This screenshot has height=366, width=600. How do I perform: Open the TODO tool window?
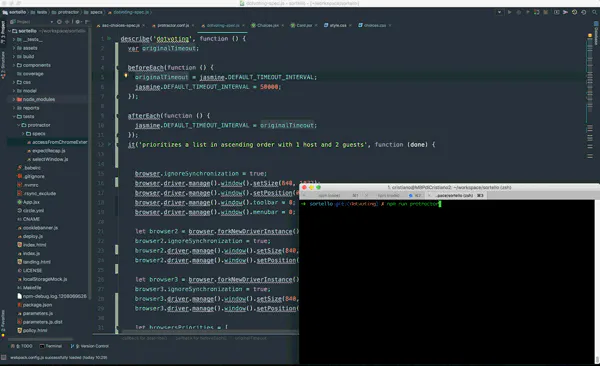pos(21,346)
